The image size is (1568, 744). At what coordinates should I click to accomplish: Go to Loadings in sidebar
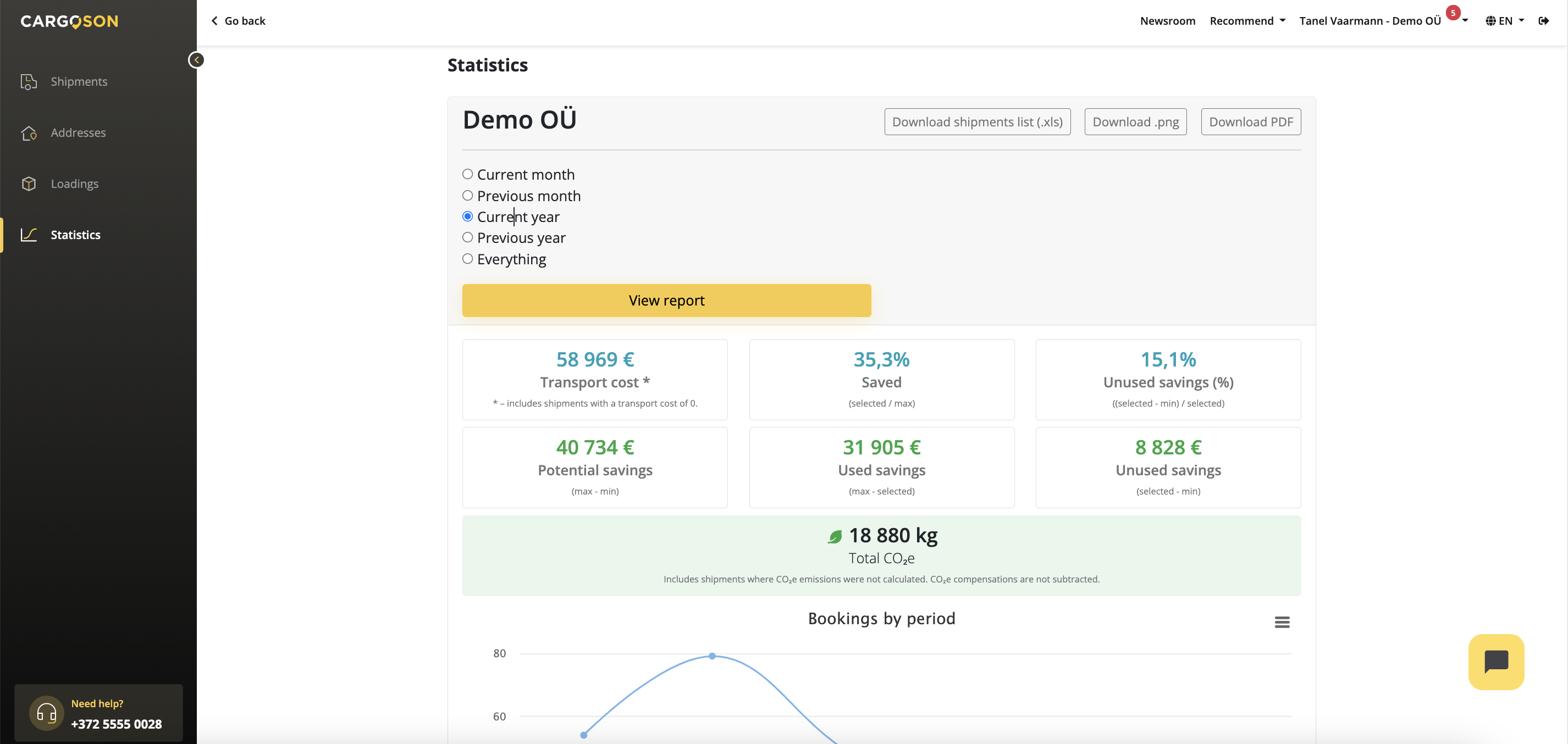(x=74, y=184)
